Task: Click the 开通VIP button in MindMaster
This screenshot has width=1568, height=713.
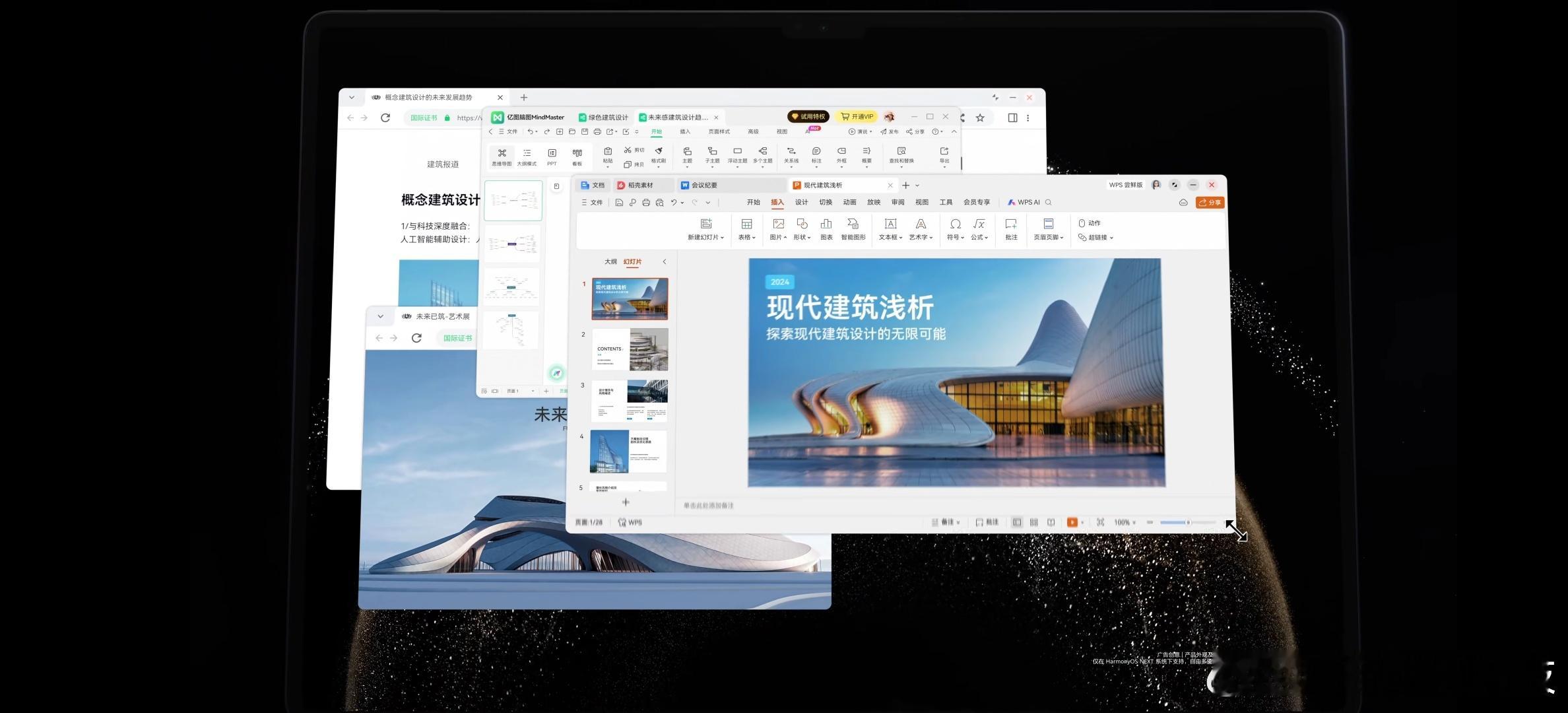Action: 857,117
